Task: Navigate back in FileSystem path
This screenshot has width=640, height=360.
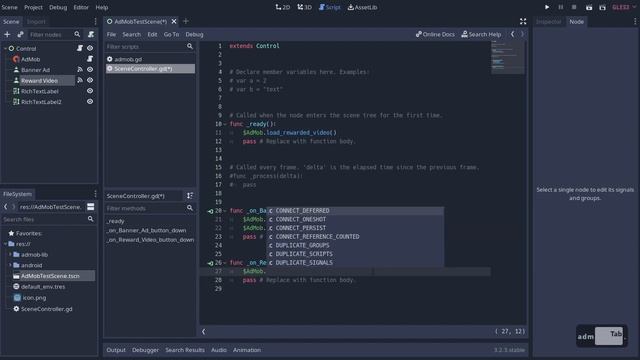Action: pyautogui.click(x=6, y=207)
